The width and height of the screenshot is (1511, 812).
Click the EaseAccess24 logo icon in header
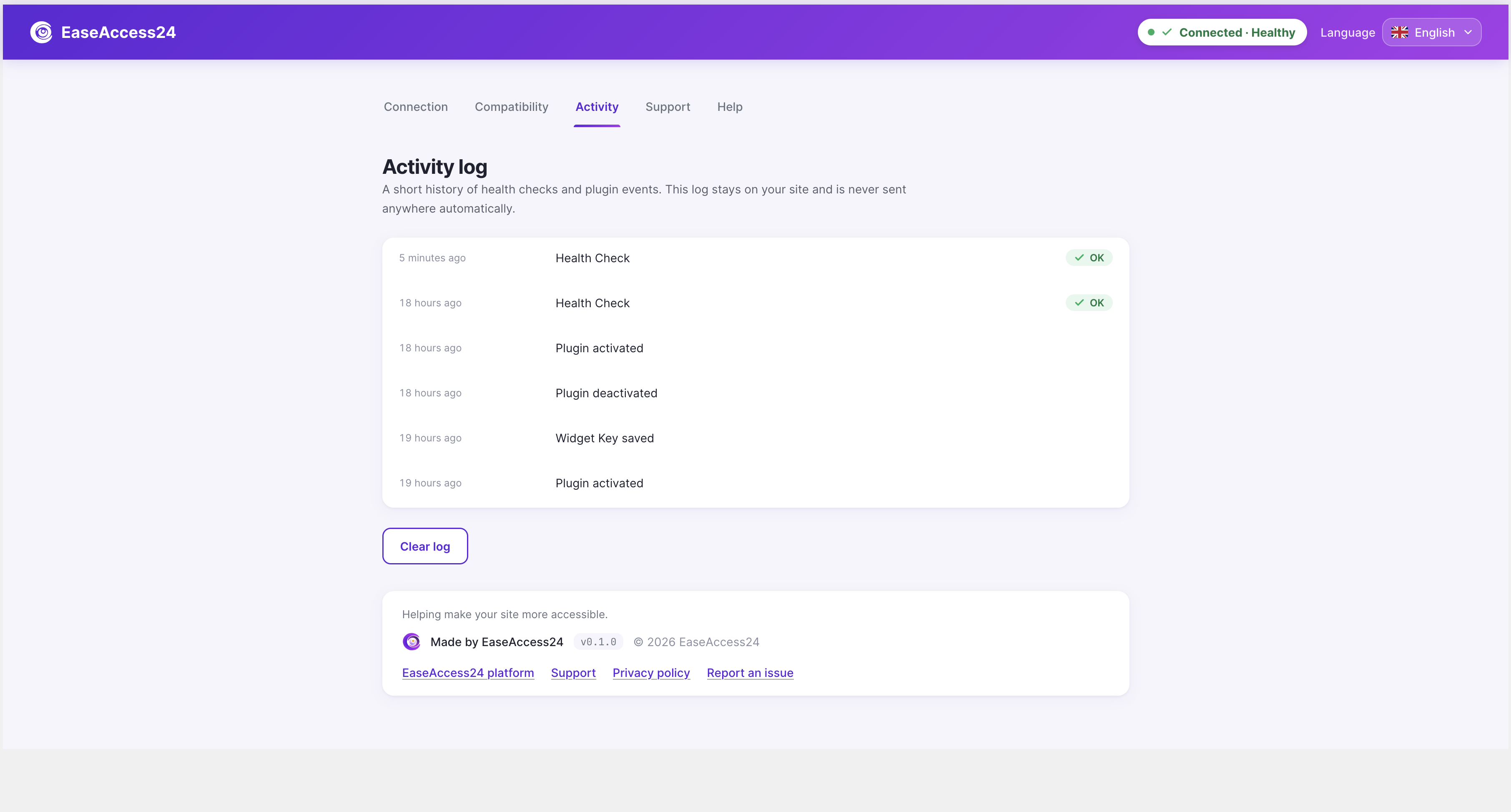pyautogui.click(x=41, y=32)
